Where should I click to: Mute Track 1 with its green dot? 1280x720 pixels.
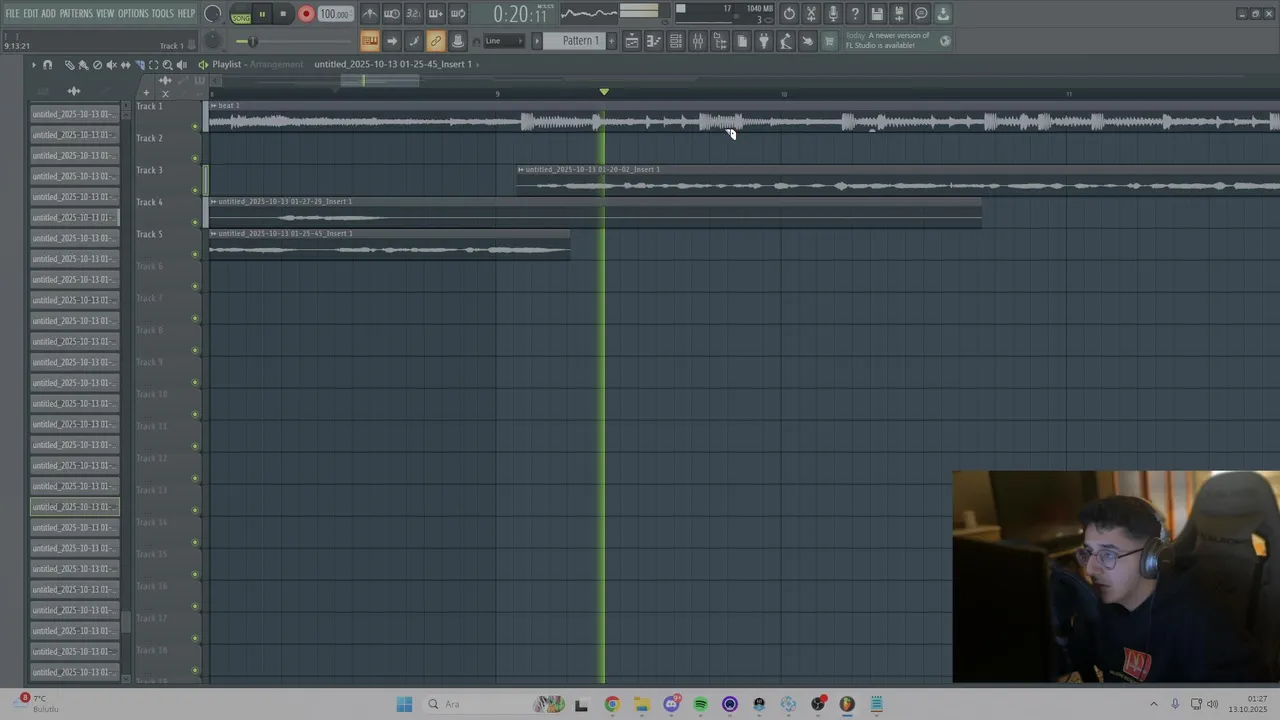[195, 126]
